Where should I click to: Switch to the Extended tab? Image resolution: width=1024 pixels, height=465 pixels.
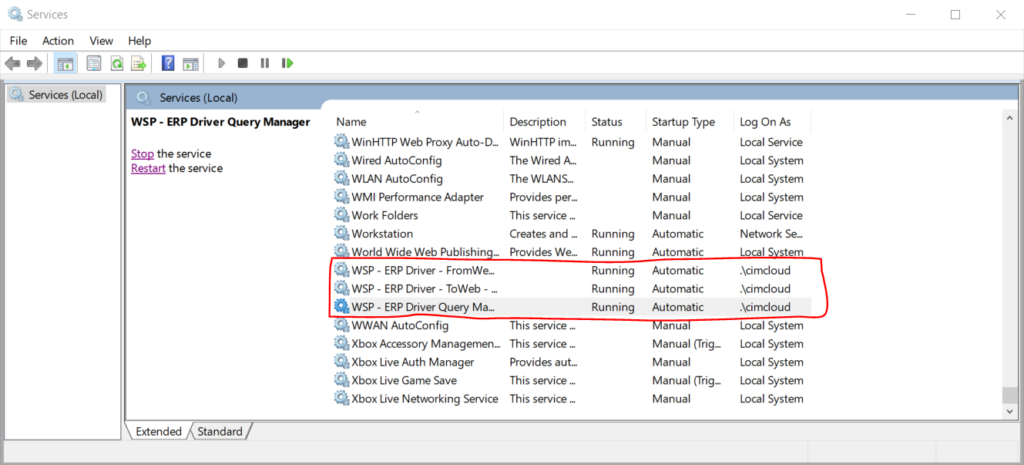click(159, 431)
